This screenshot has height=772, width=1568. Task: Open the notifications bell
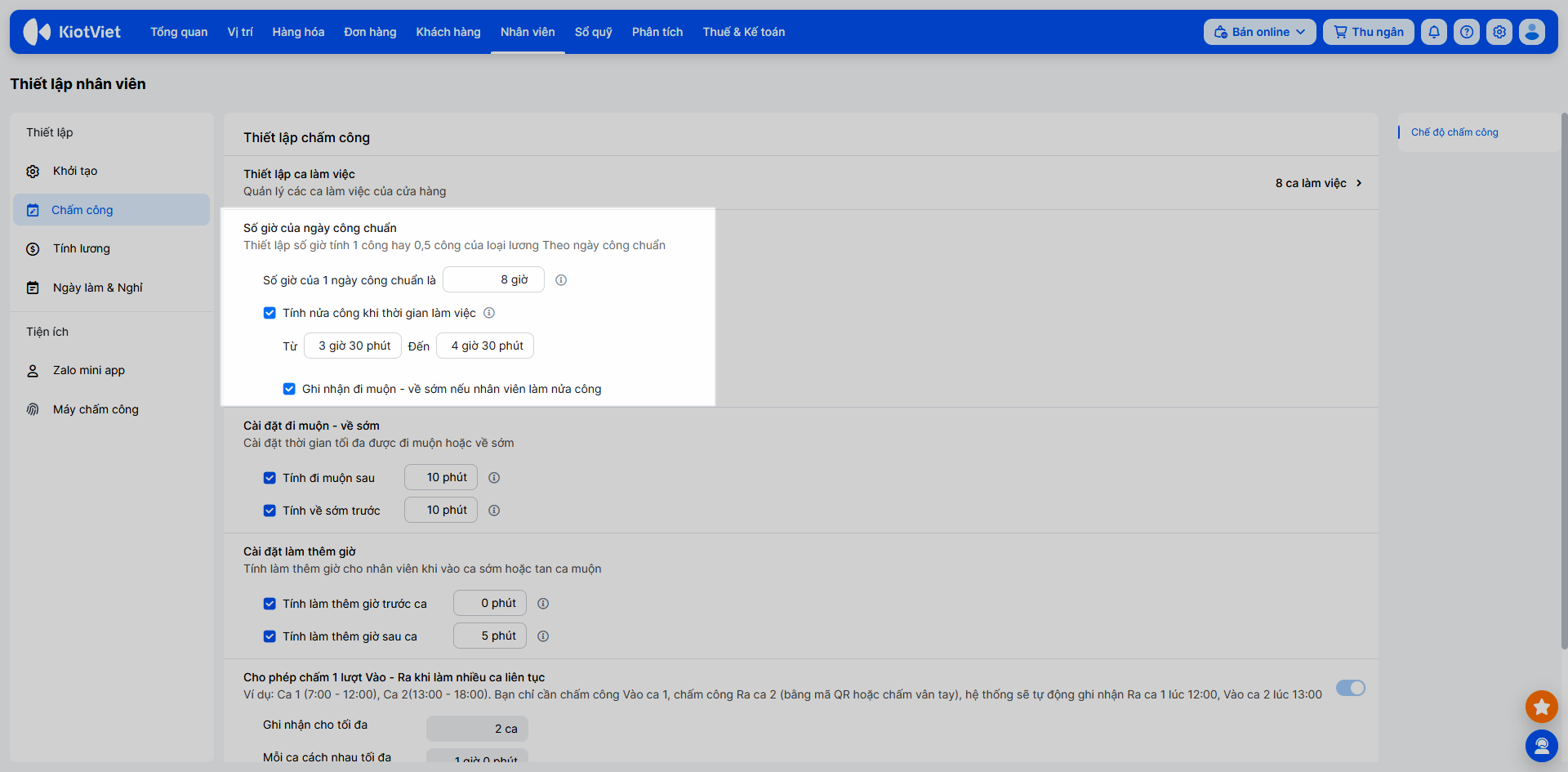(x=1434, y=32)
